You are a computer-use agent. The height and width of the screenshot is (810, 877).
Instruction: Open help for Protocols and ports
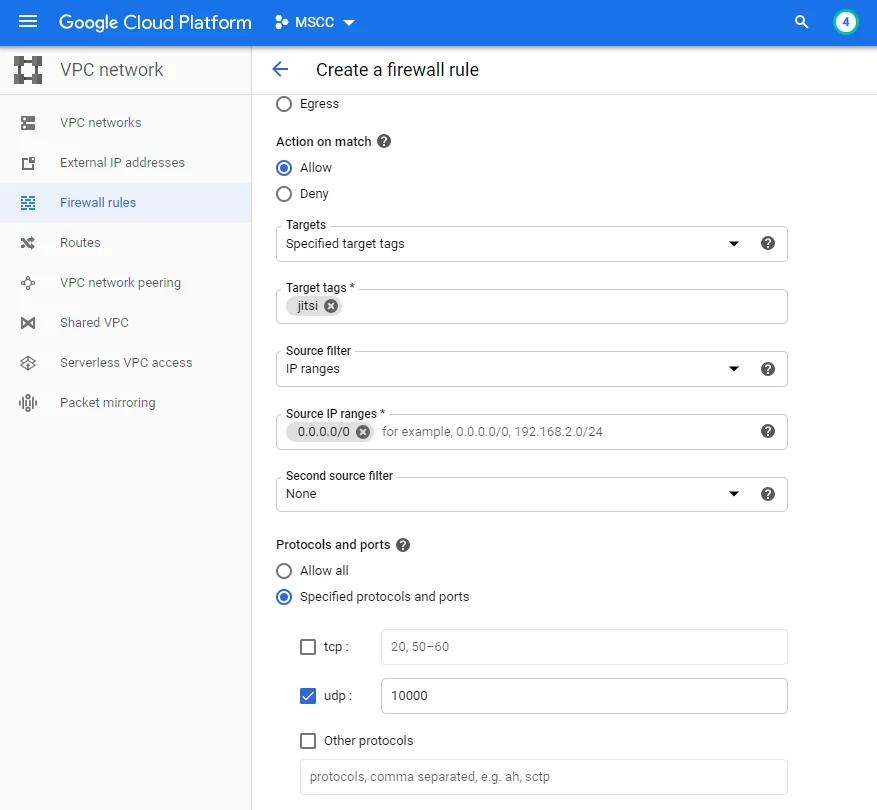(403, 545)
